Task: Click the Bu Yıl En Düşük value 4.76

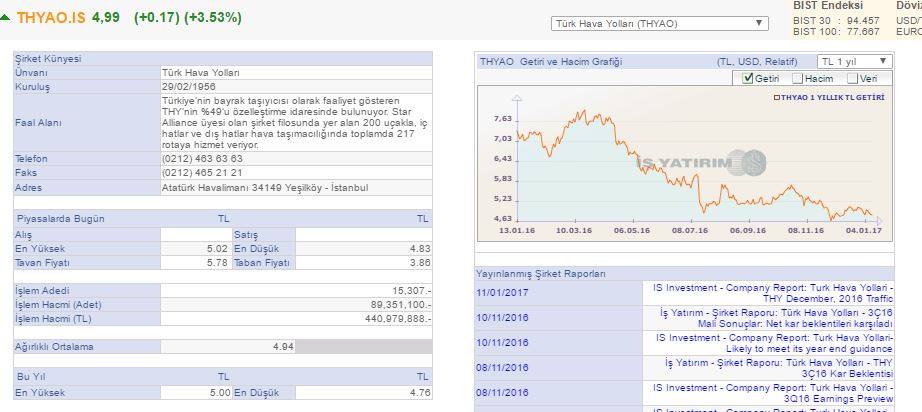Action: [420, 393]
